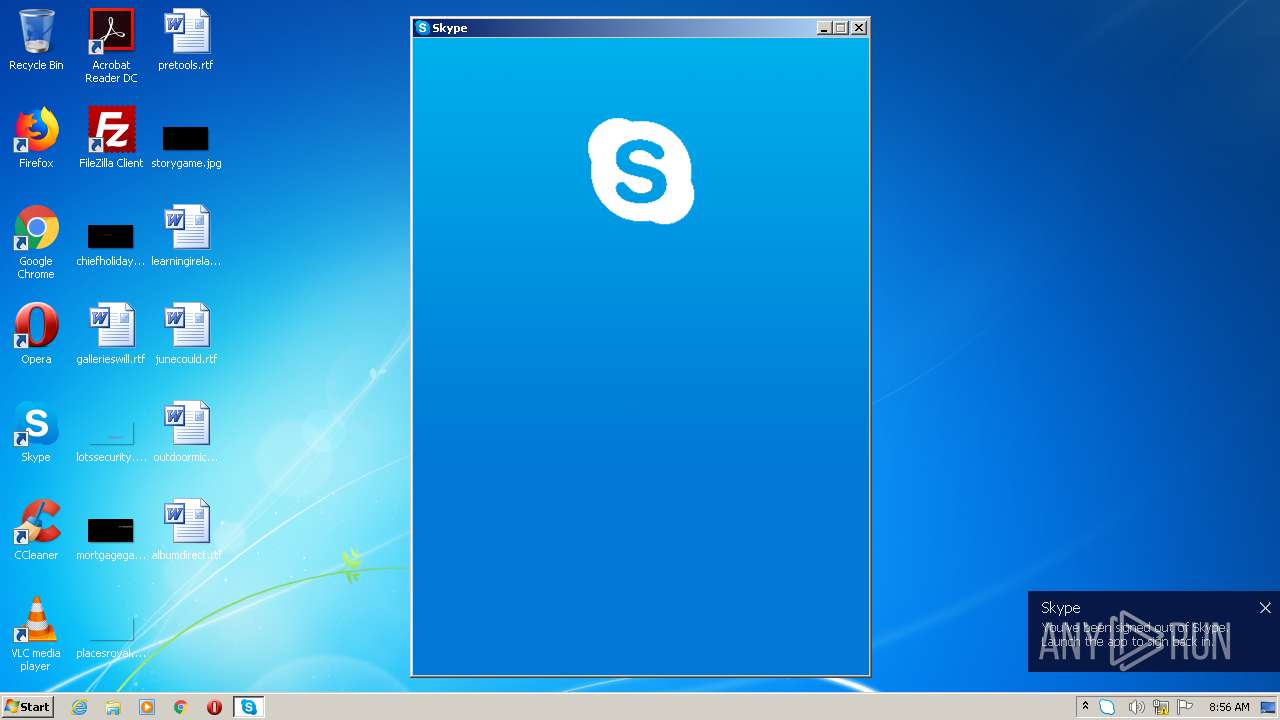Open Opera from the taskbar

coord(214,707)
